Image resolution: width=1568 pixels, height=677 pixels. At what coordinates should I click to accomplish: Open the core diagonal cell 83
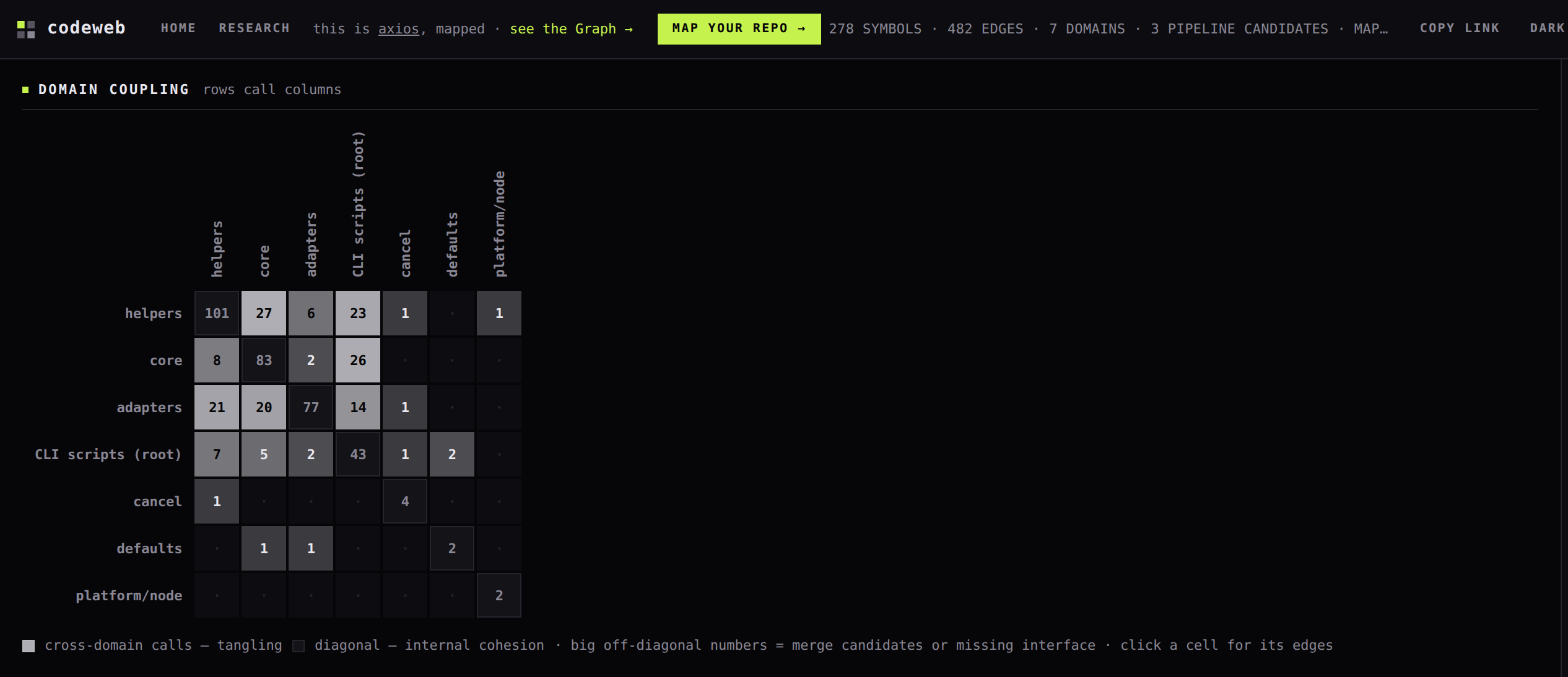click(264, 360)
